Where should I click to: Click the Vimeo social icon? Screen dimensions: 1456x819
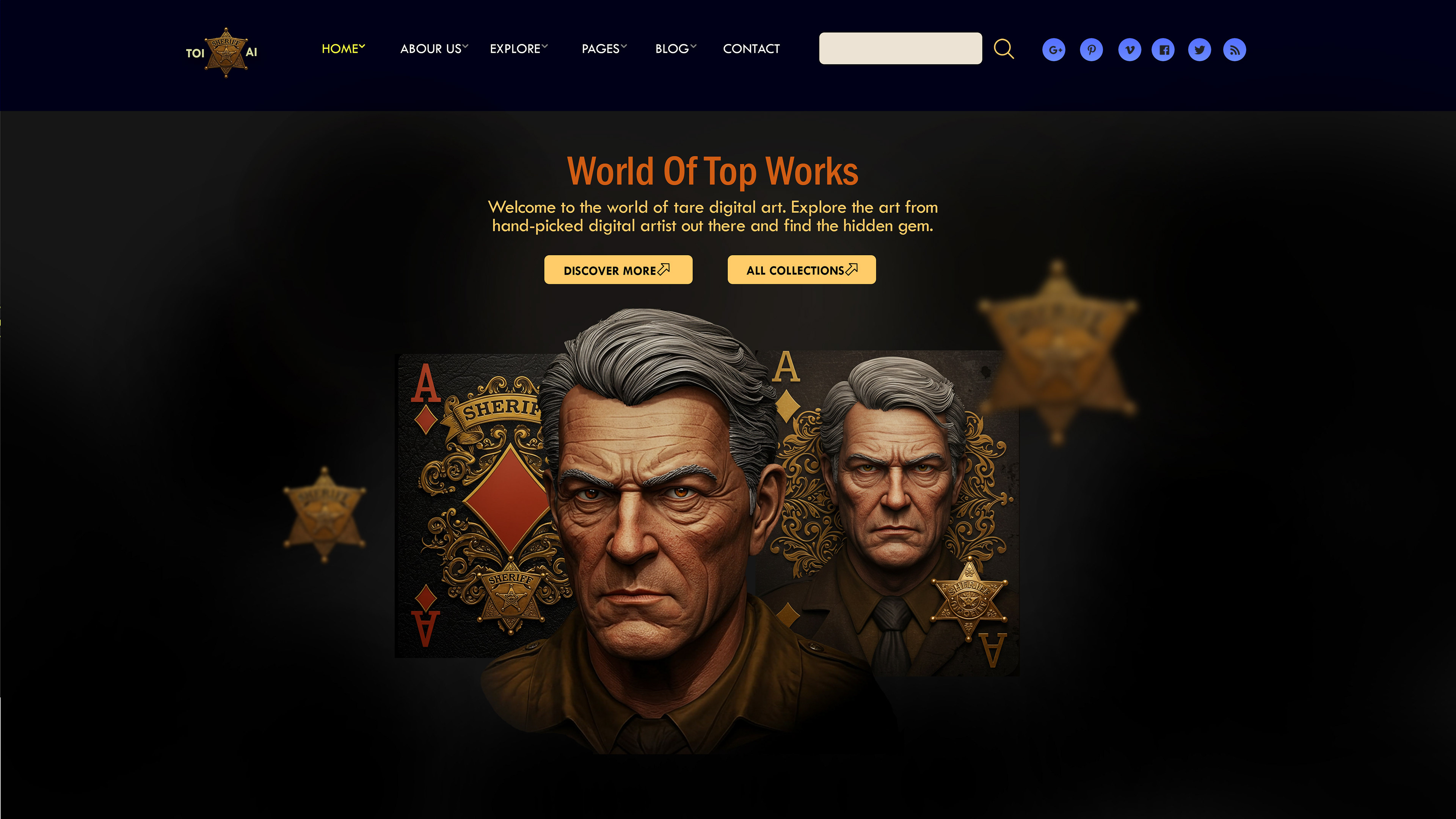[x=1129, y=50]
